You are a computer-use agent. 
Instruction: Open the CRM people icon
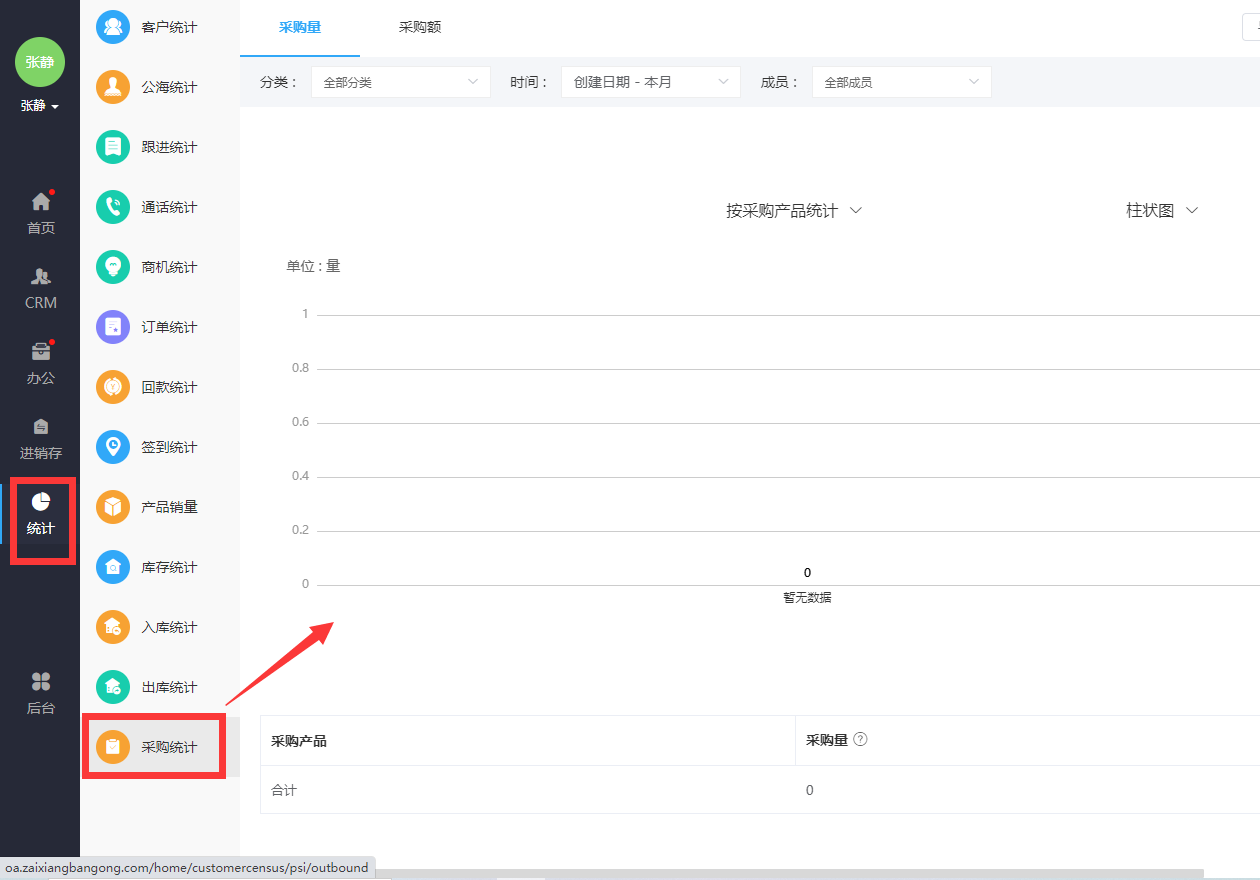pyautogui.click(x=41, y=277)
